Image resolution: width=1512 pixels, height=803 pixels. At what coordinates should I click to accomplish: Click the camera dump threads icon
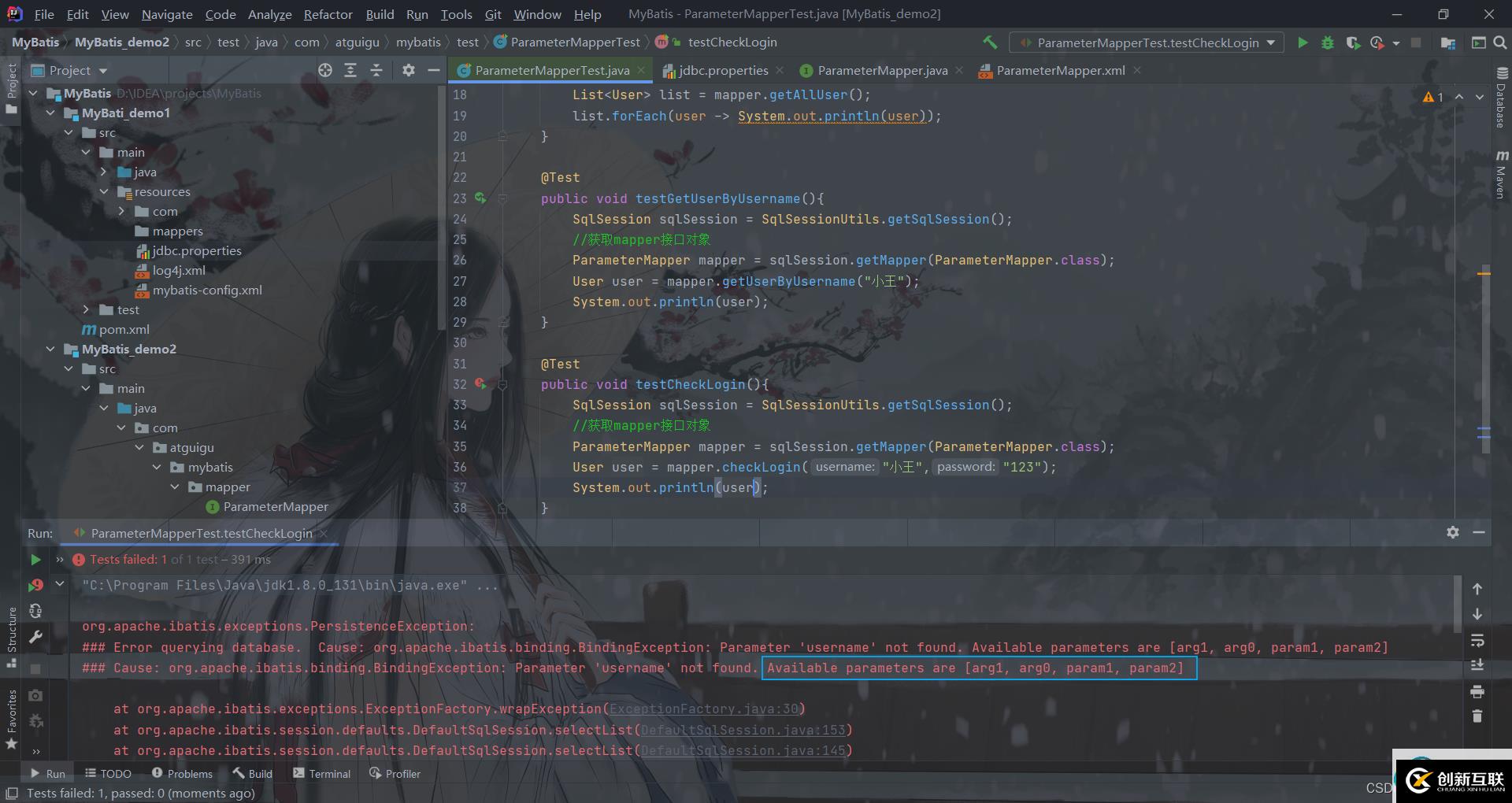click(35, 695)
